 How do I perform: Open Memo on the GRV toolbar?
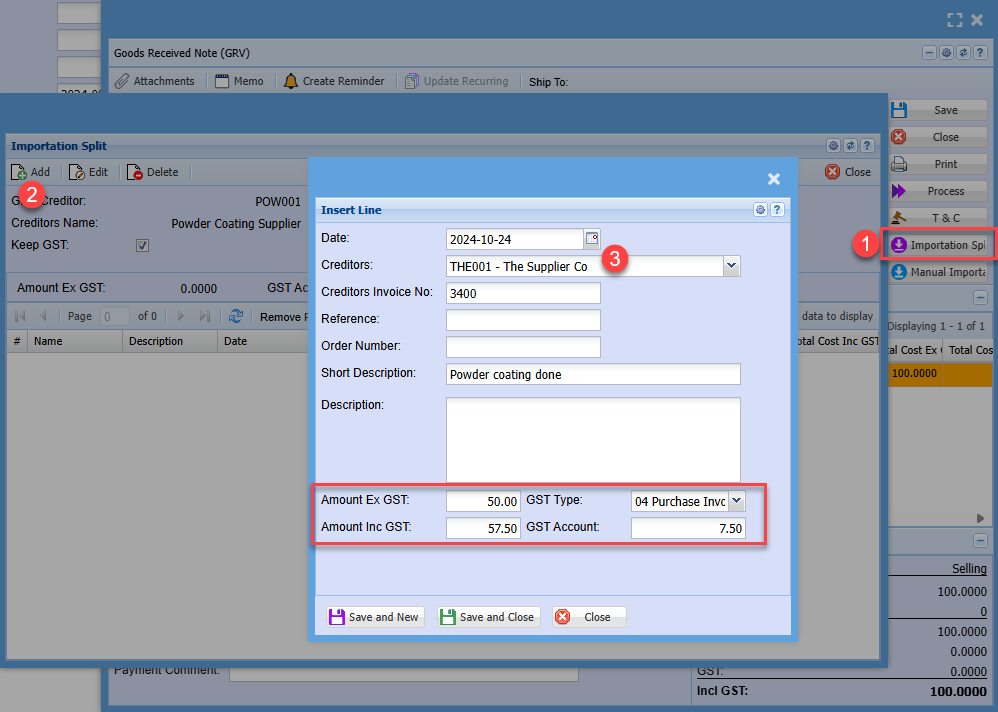click(239, 81)
